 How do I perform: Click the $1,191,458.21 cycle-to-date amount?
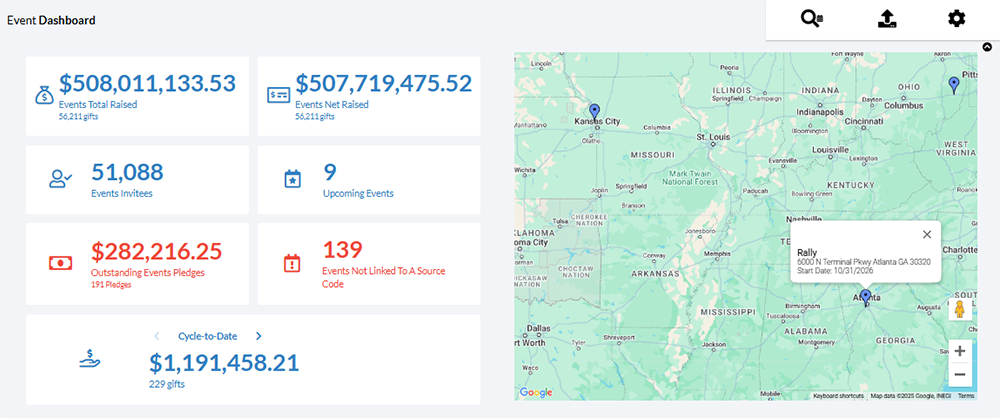pyautogui.click(x=224, y=362)
